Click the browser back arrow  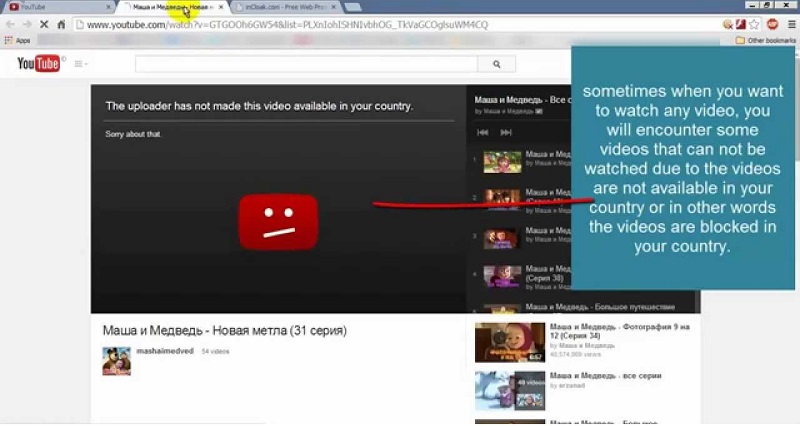10,24
